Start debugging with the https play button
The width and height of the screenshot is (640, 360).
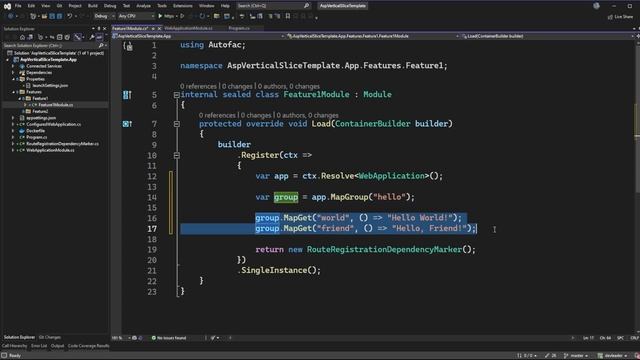166,16
